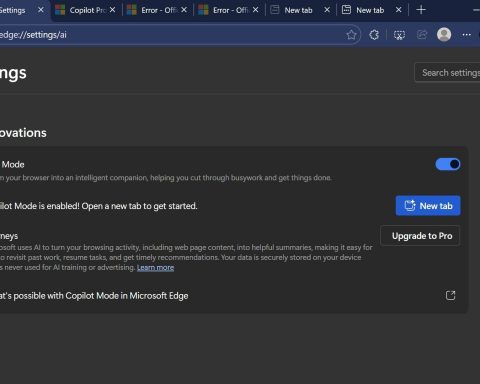This screenshot has height=384, width=480.
Task: Click the screenshot capture icon in toolbar
Action: 399,35
